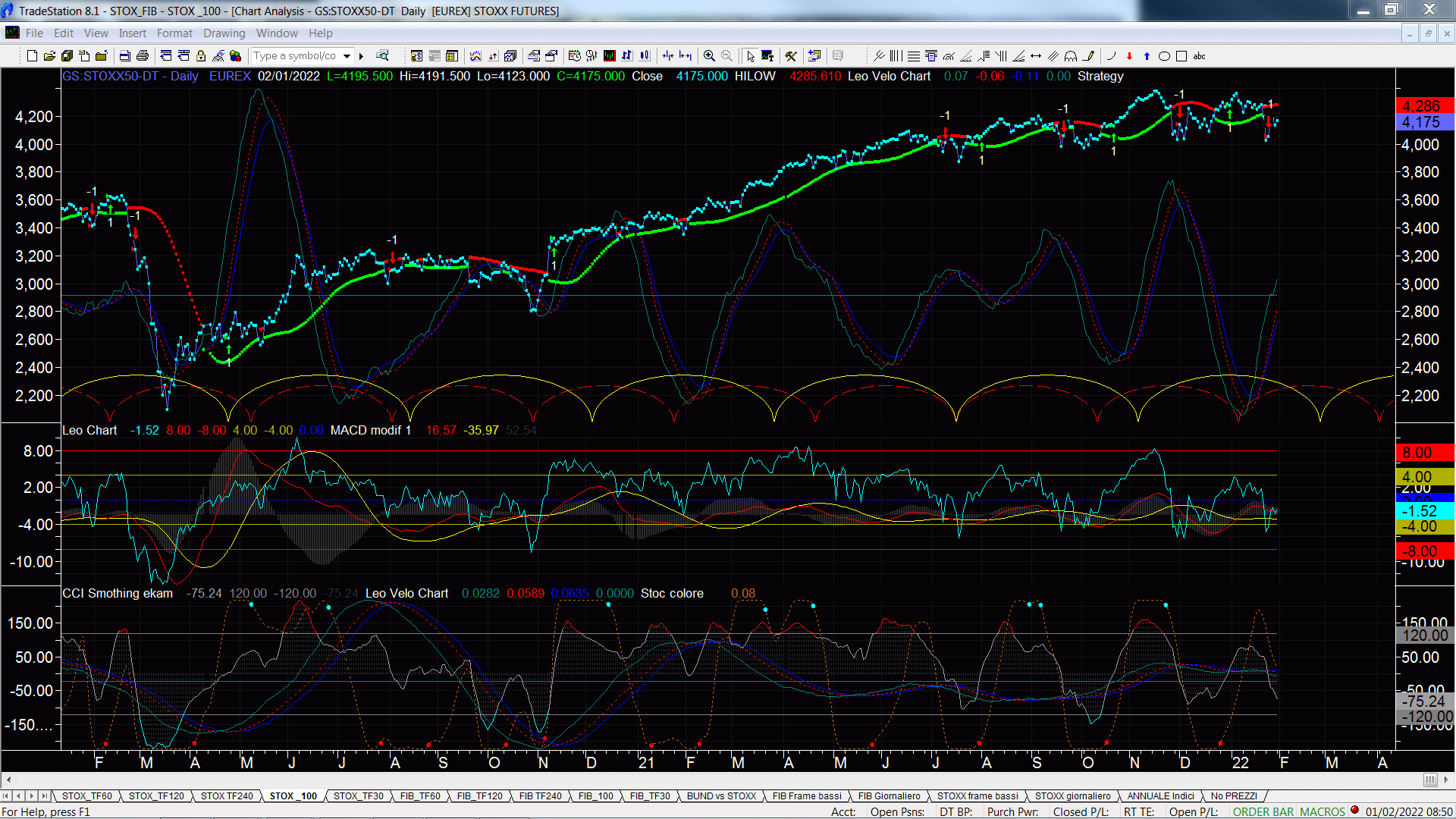Click the increase bar spacing icon
This screenshot has height=819, width=1456.
[x=686, y=56]
